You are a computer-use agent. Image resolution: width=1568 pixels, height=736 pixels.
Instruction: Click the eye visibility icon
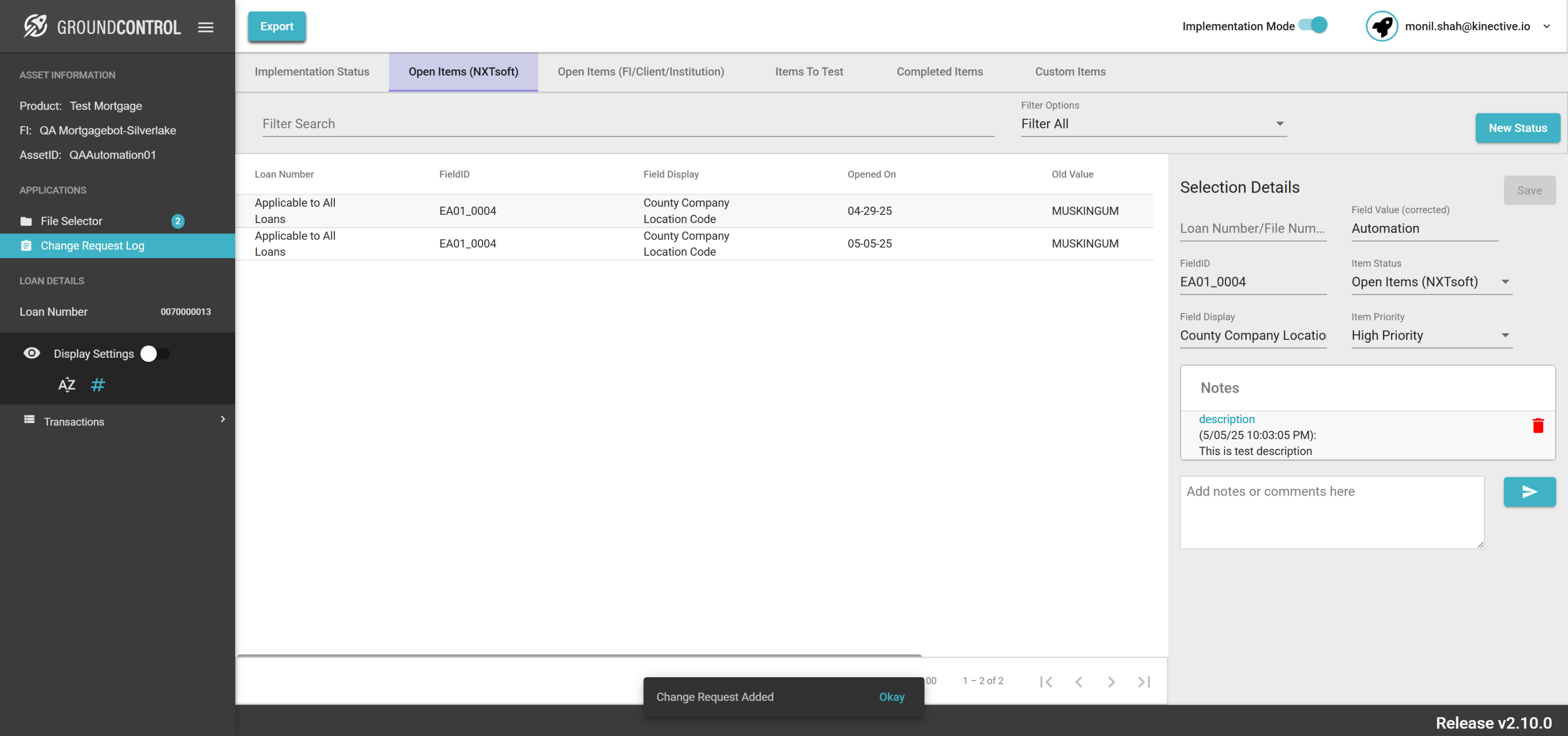pyautogui.click(x=32, y=353)
